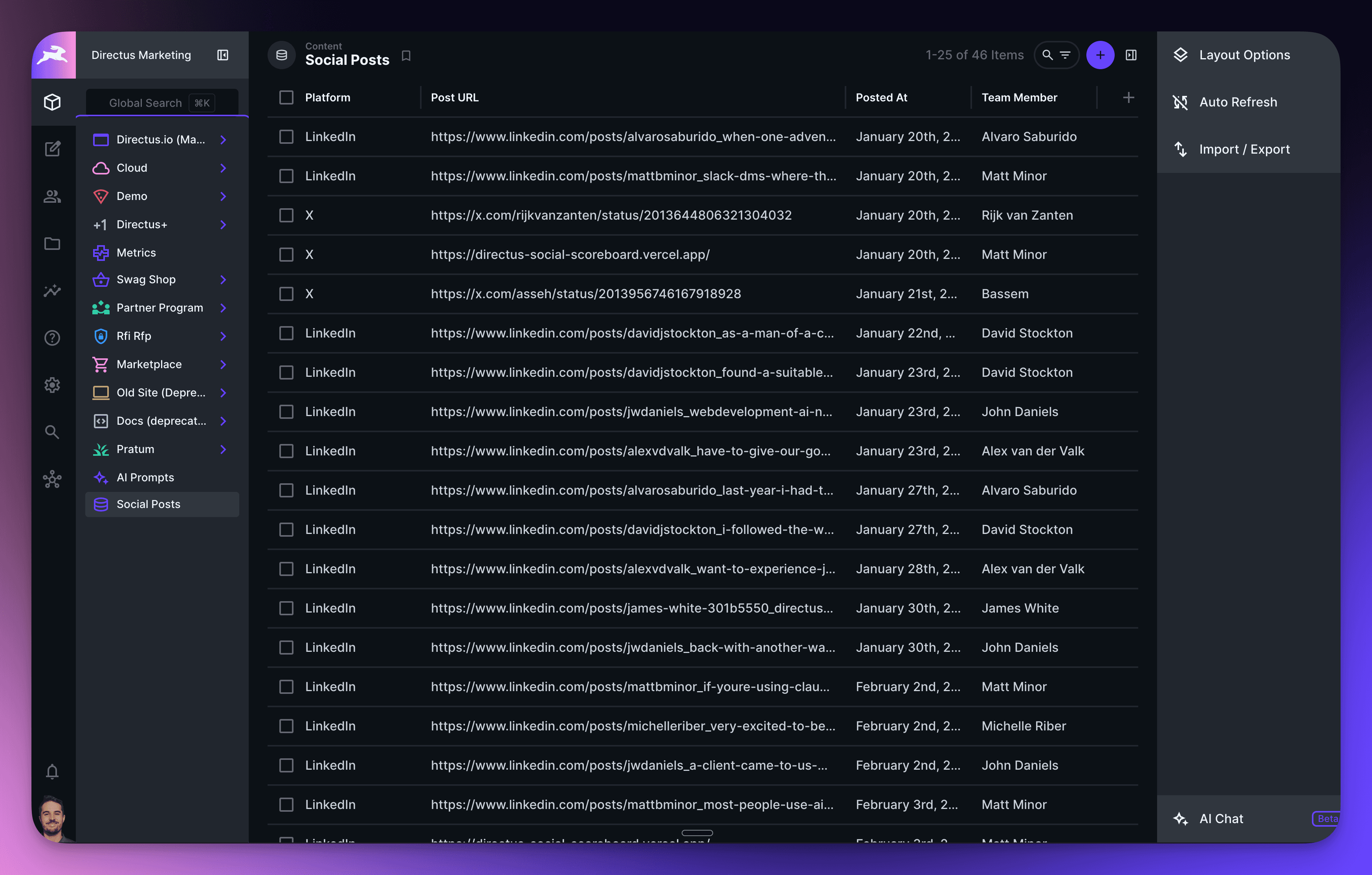Open the AI Chat panel
The width and height of the screenshot is (1372, 875).
[1248, 818]
